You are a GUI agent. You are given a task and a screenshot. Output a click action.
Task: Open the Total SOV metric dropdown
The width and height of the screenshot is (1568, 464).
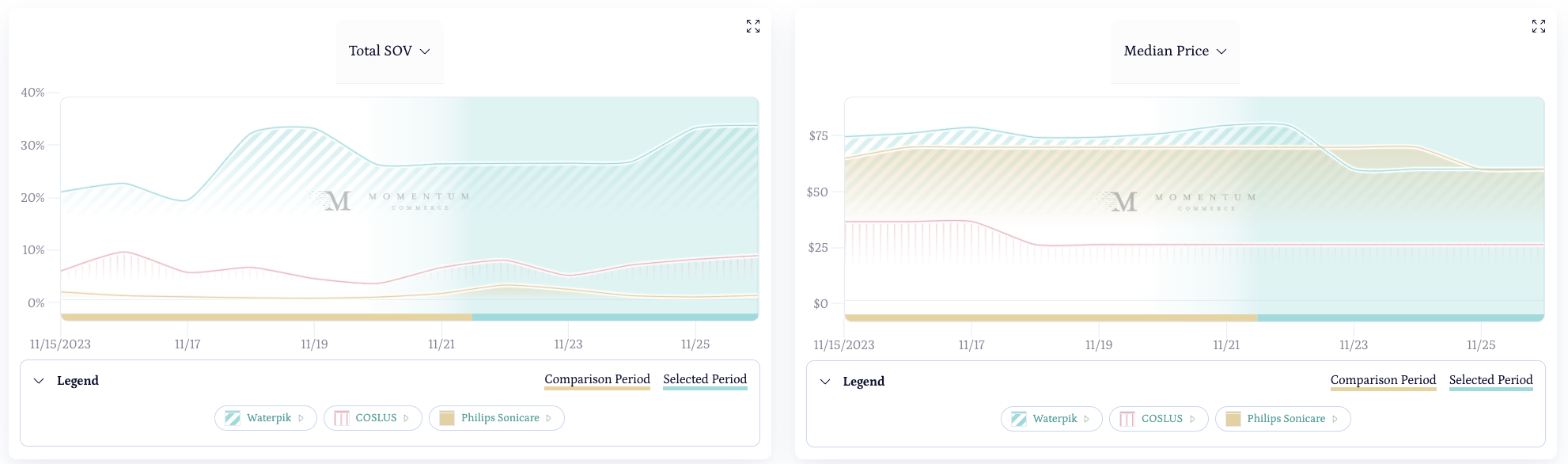point(389,51)
